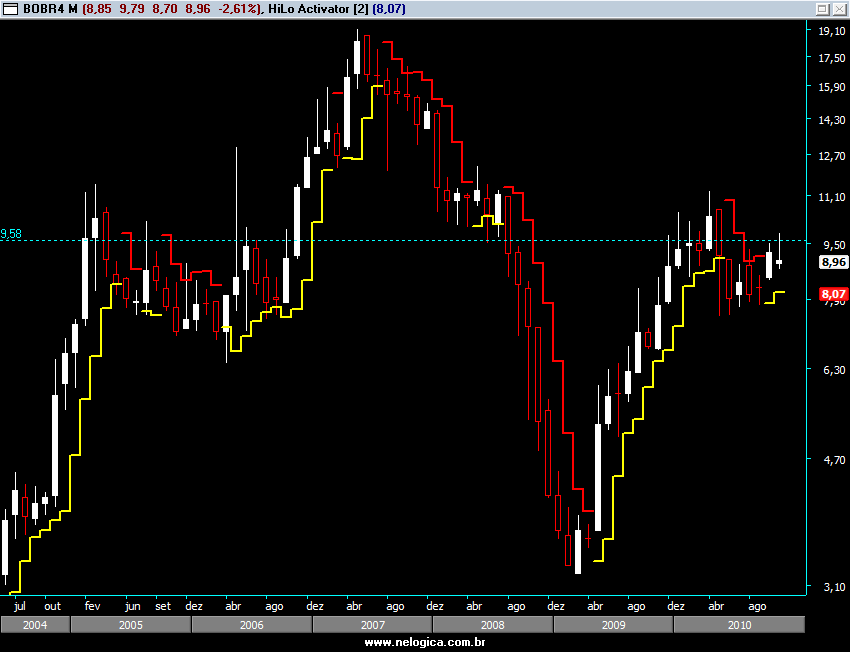Screen dimensions: 850x652
Task: Click the 3,10 price axis label
Action: click(x=834, y=587)
